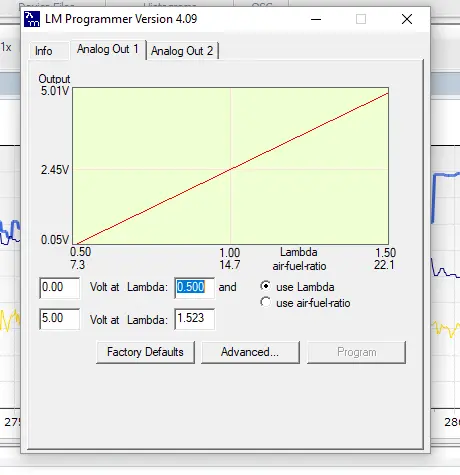This screenshot has height=475, width=460.
Task: Click the 2.45V output axis label
Action: [55, 170]
